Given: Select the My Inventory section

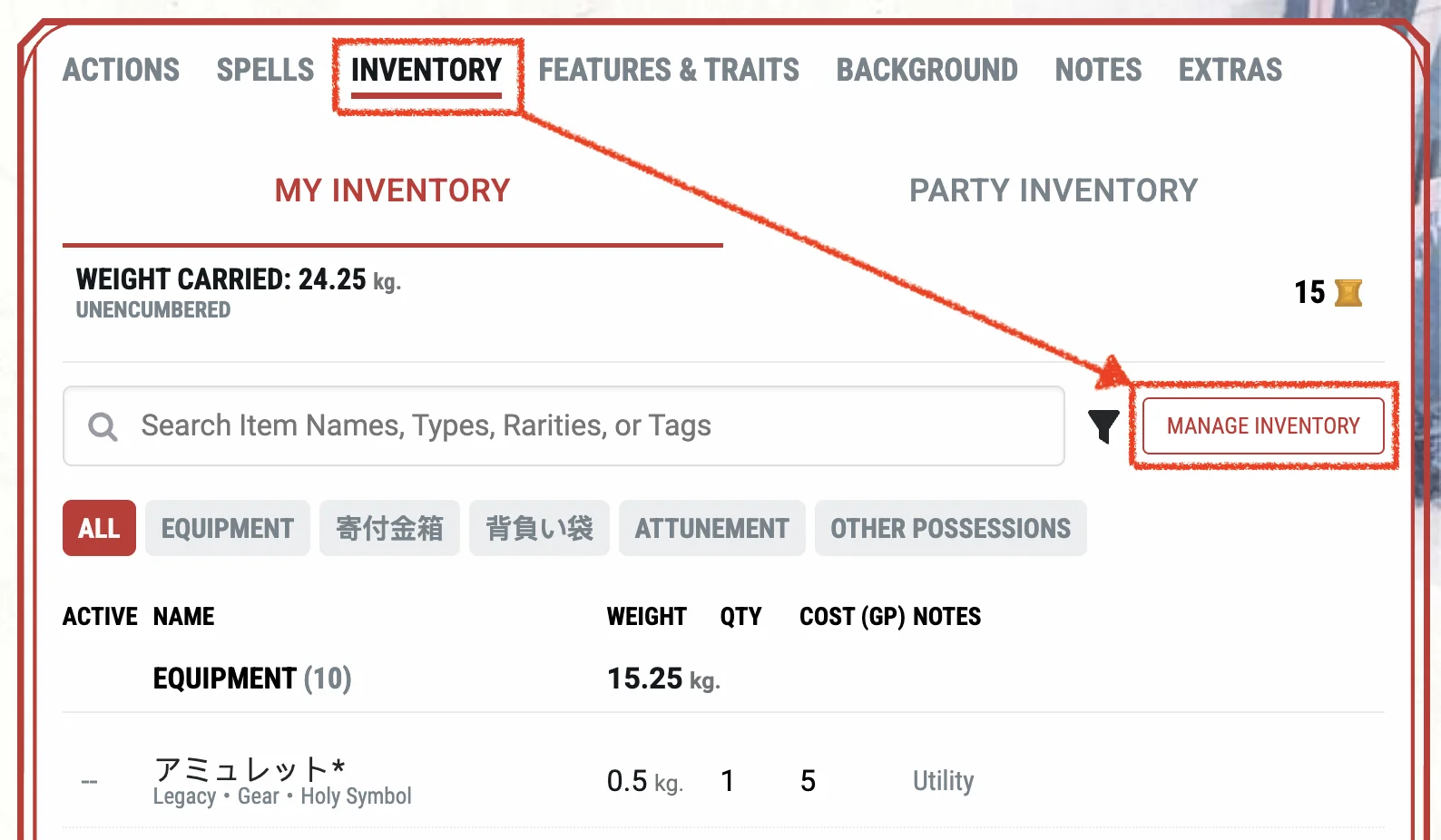Looking at the screenshot, I should pyautogui.click(x=392, y=190).
